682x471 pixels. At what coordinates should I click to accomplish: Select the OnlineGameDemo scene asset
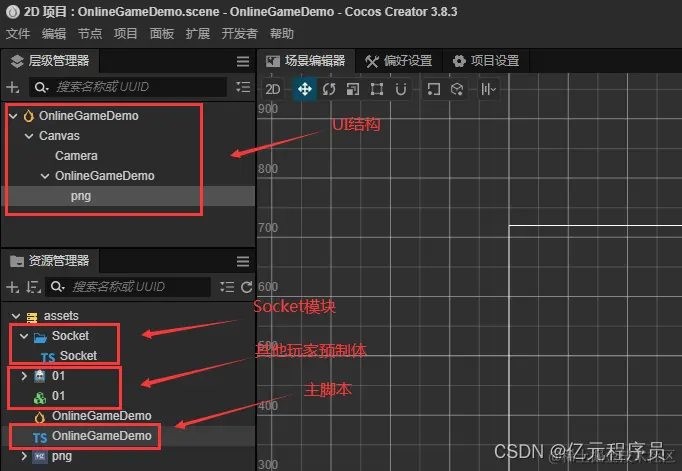click(x=101, y=416)
